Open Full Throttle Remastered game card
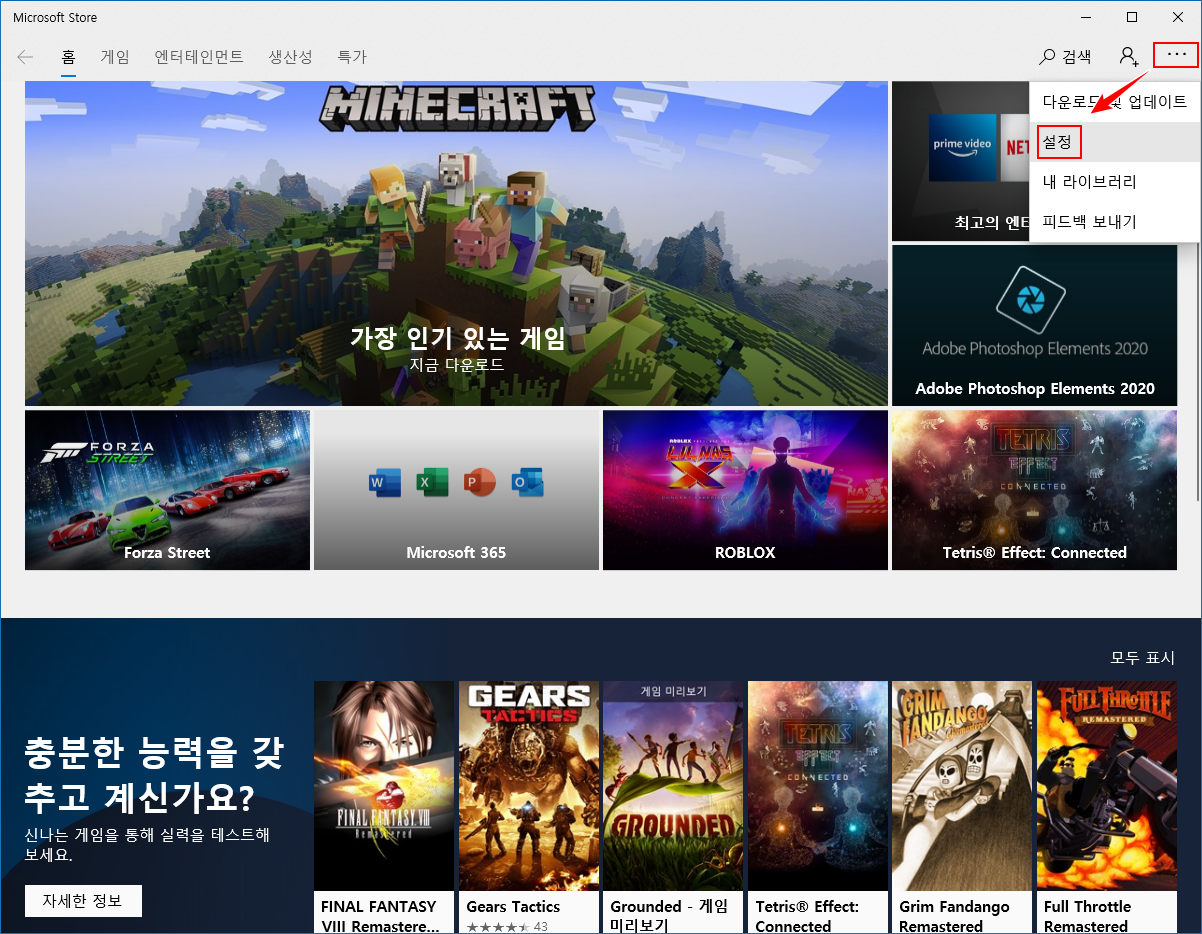1202x934 pixels. [1107, 807]
